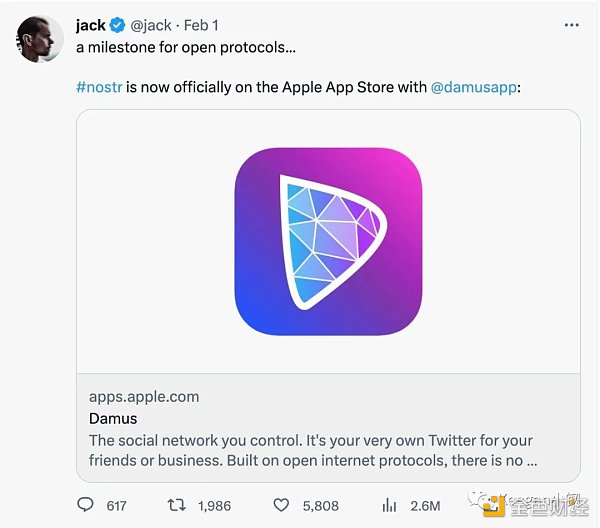Screen dimensions: 600x528
Task: Click the 617 replies count
Action: 116,506
